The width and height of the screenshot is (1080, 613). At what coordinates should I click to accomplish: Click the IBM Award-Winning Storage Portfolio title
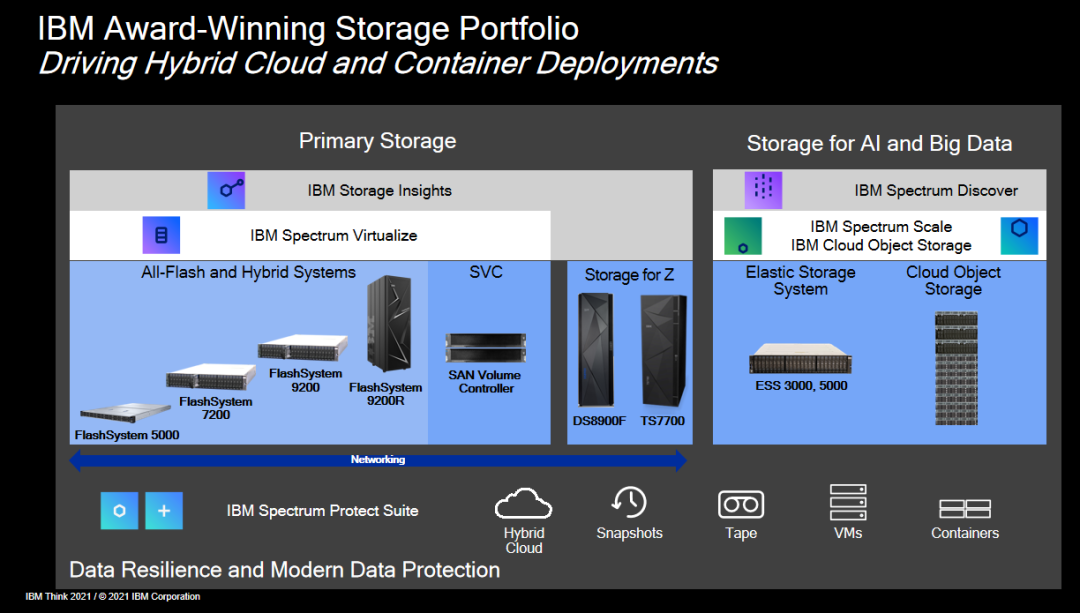pyautogui.click(x=308, y=29)
